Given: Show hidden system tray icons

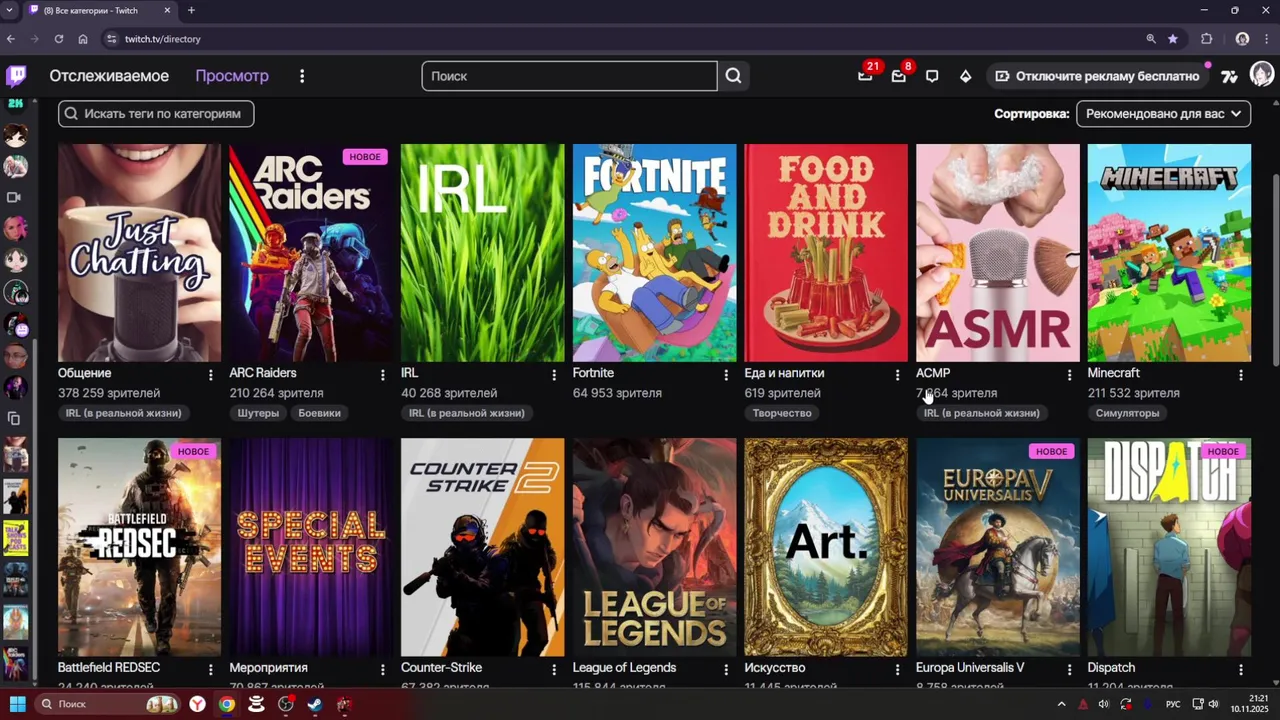Looking at the screenshot, I should tap(1062, 704).
